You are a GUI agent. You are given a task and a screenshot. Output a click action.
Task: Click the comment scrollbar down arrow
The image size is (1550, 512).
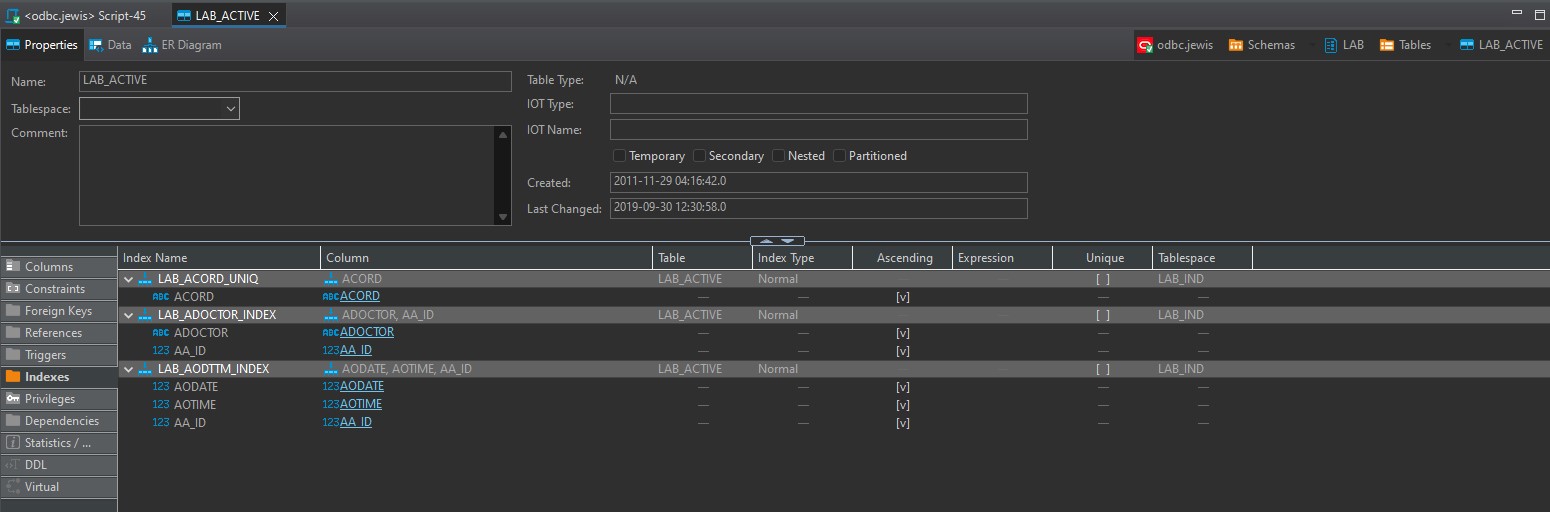click(x=503, y=217)
